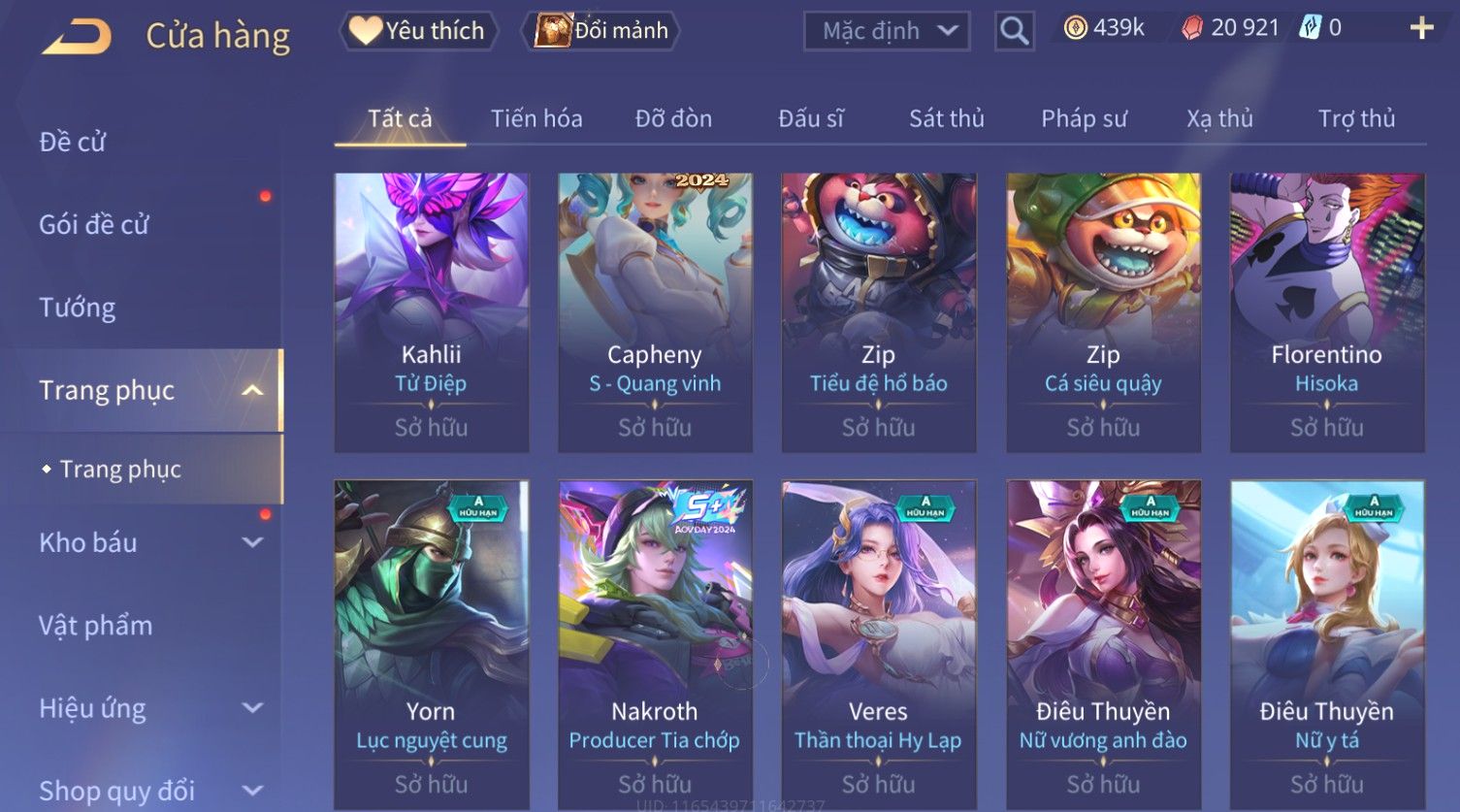Screen dimensions: 1460x812
Task: Select Nakroth Producer Tia chớp skin
Action: coord(655,645)
